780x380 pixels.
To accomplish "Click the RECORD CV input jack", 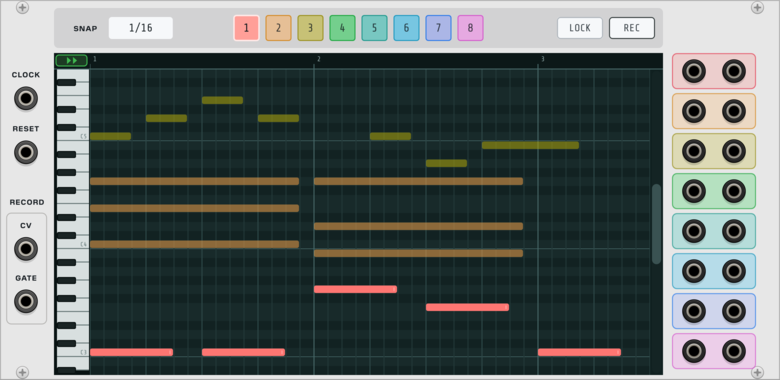I will (26, 249).
